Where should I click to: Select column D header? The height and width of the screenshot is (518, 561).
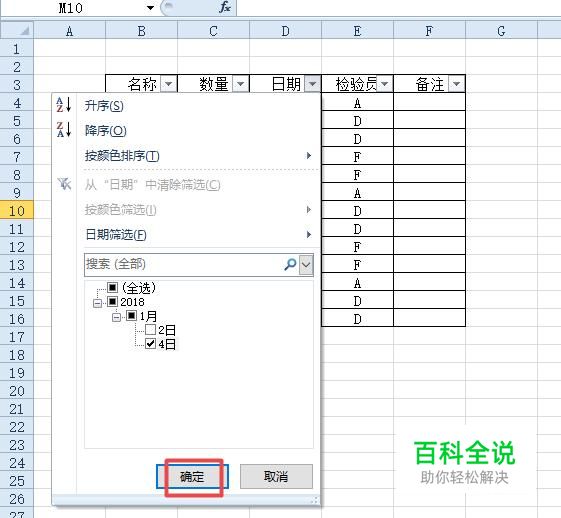coord(285,30)
